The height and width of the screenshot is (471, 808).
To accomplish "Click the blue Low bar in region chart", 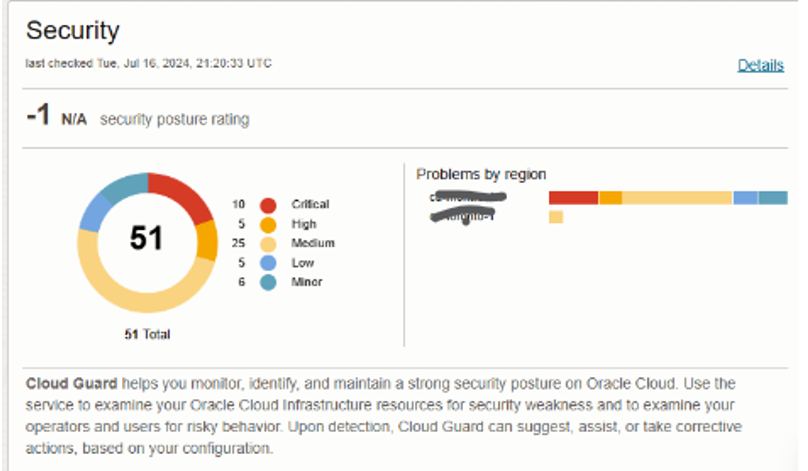I will (745, 198).
